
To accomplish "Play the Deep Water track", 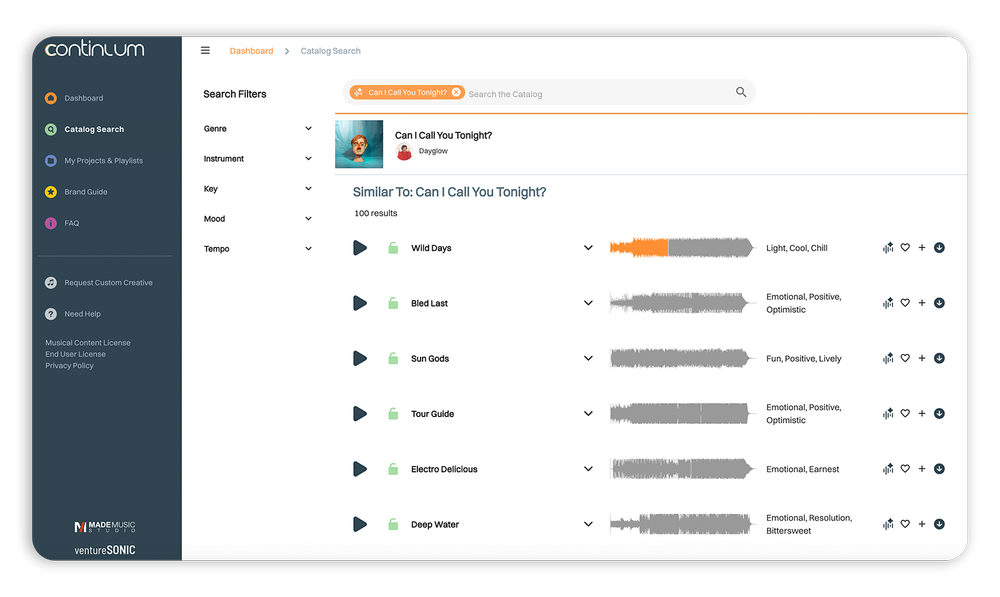I will tap(360, 524).
